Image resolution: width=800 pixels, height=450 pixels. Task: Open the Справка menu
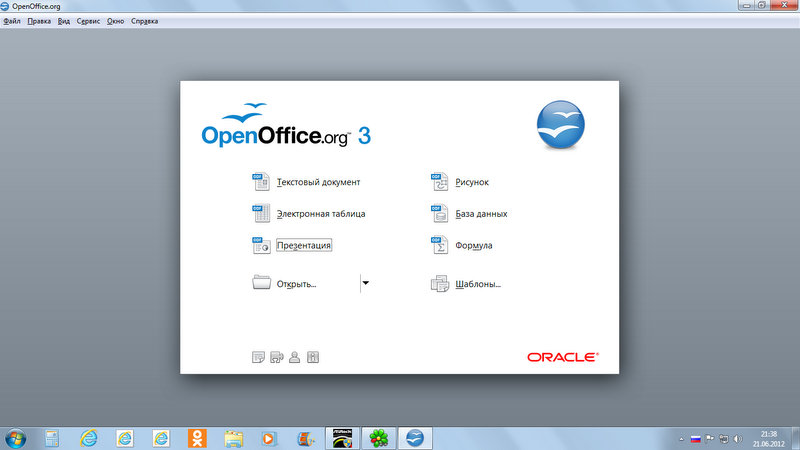(x=144, y=21)
